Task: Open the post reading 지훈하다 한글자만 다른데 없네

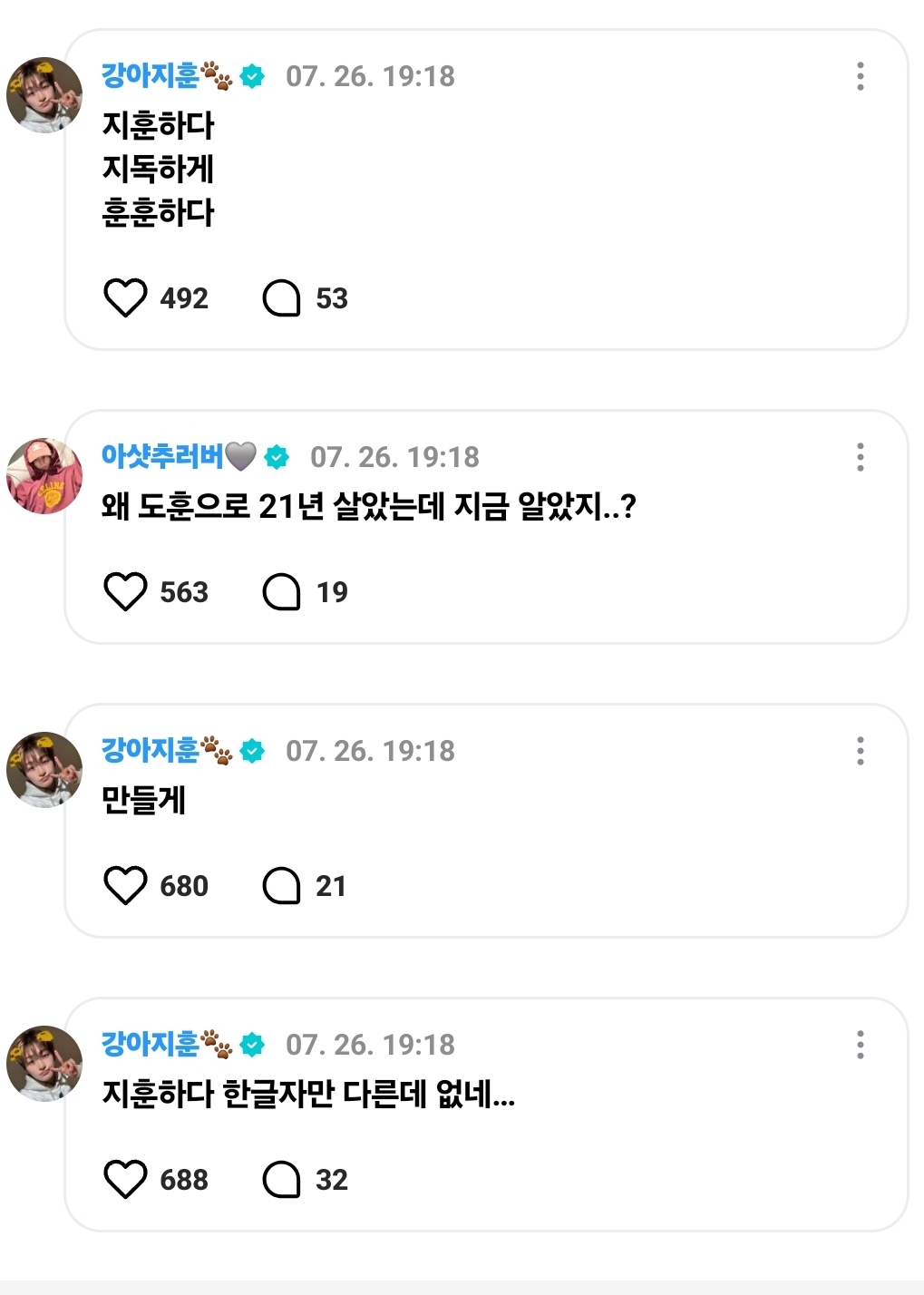Action: [x=308, y=1095]
